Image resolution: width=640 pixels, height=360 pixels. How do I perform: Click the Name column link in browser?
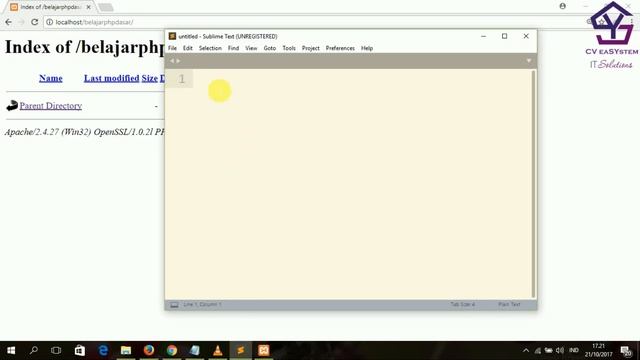(x=51, y=78)
